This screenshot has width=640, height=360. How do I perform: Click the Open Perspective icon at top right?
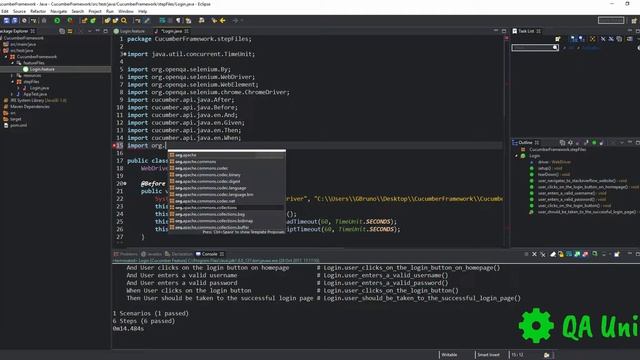tap(634, 20)
